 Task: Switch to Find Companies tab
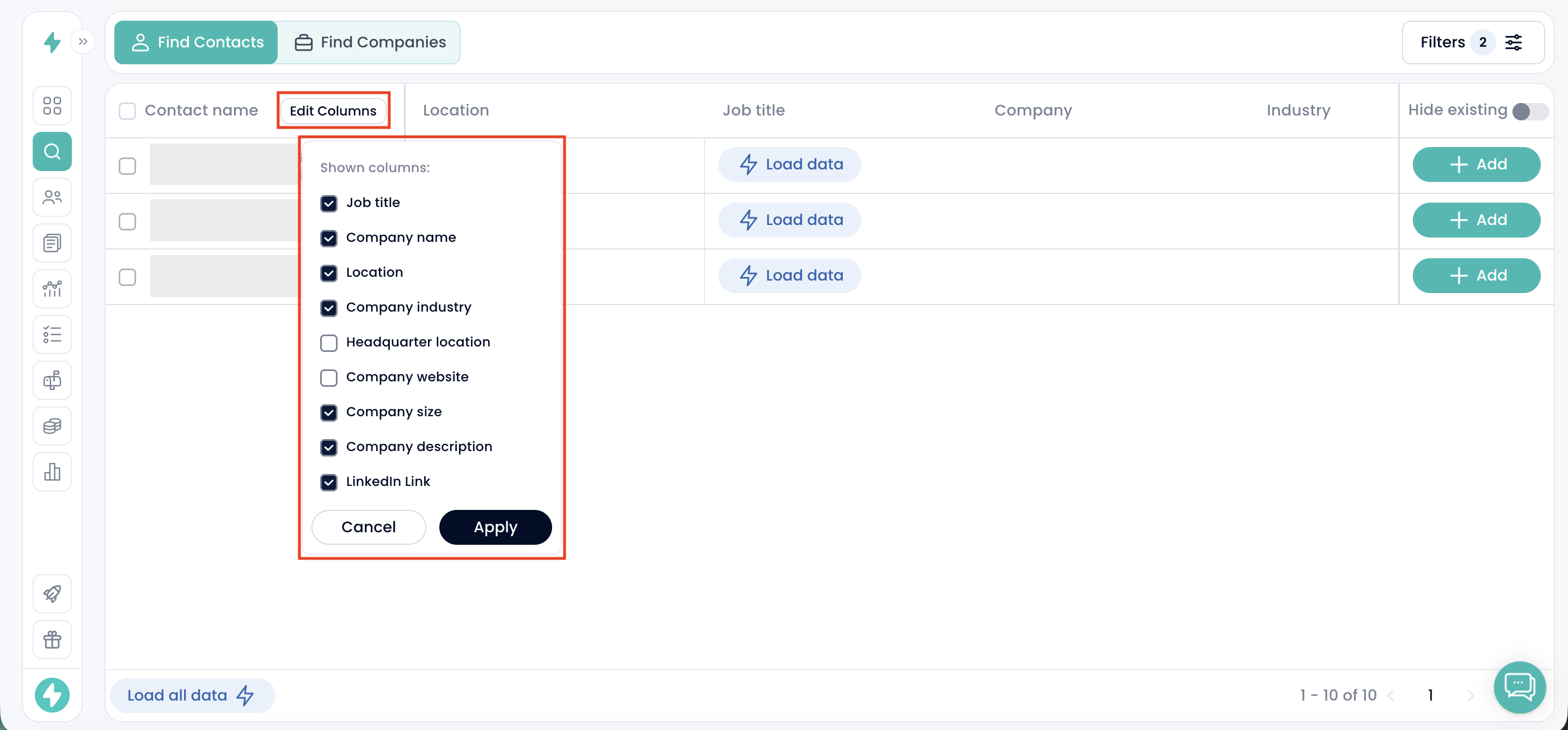(x=370, y=42)
